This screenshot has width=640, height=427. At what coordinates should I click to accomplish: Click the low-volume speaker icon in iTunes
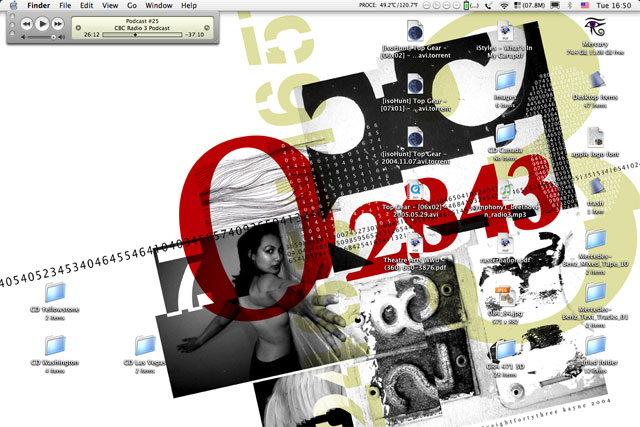coord(23,37)
